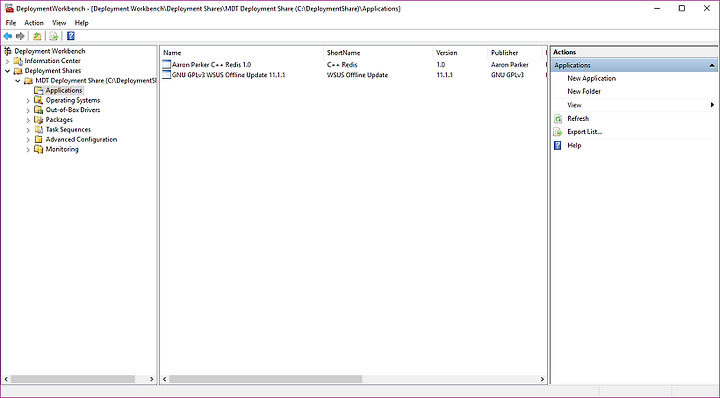Open the Action menu
Viewport: 720px width, 398px height.
pos(34,22)
